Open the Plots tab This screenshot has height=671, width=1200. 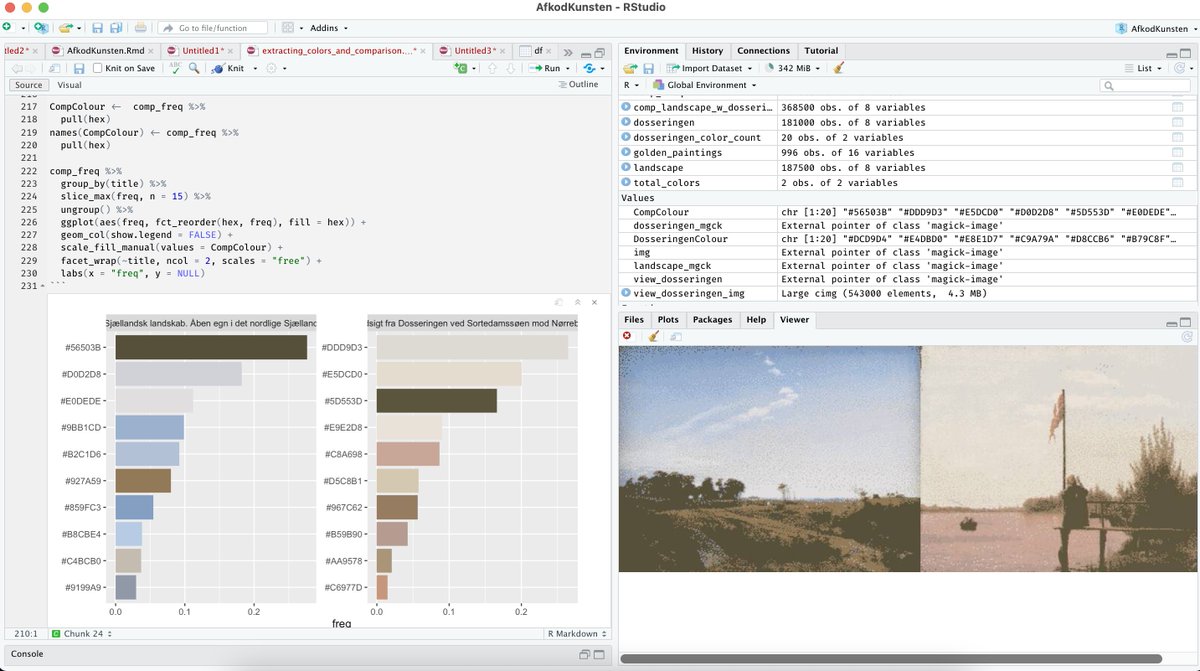click(x=667, y=319)
